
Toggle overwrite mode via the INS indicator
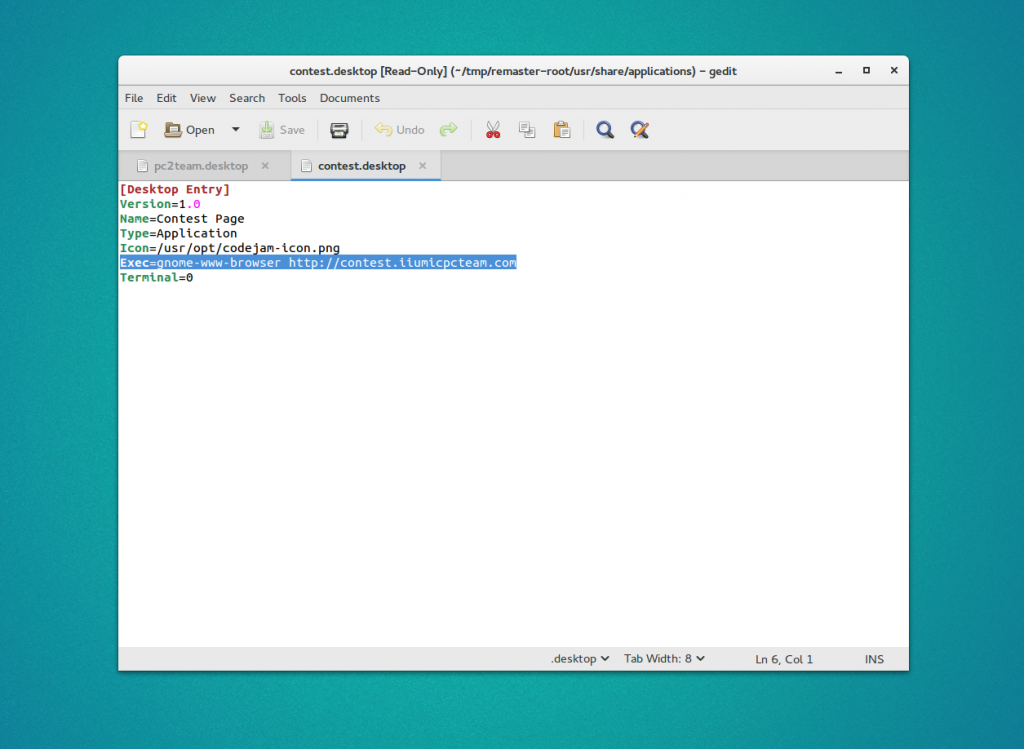[x=874, y=658]
